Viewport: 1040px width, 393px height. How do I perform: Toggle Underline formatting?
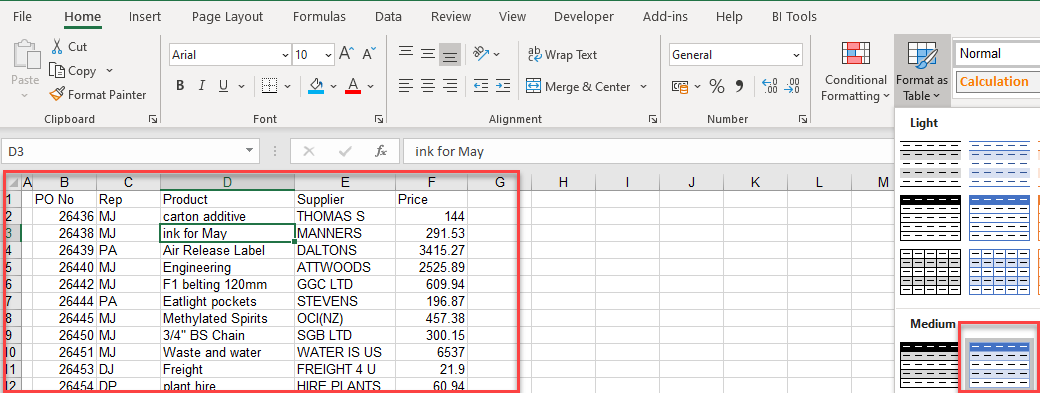click(223, 85)
